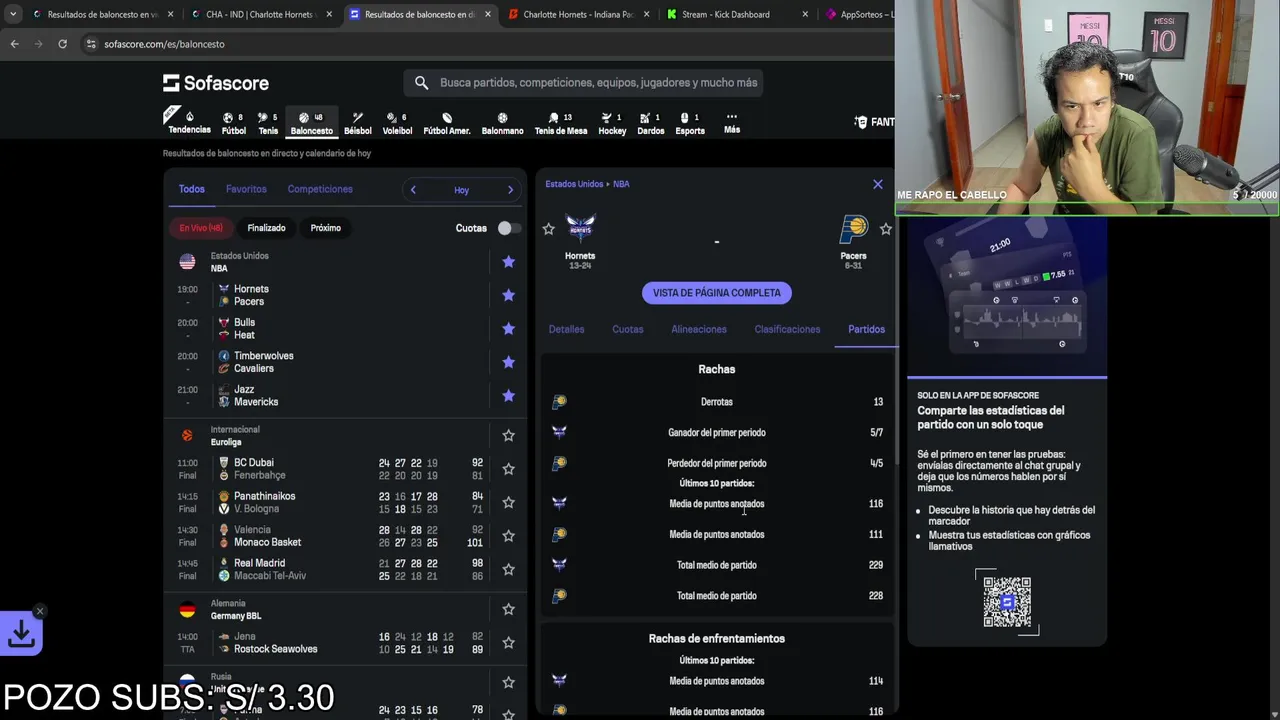Screen dimensions: 1280x720
Task: Favorite the Pacers team star
Action: point(885,229)
